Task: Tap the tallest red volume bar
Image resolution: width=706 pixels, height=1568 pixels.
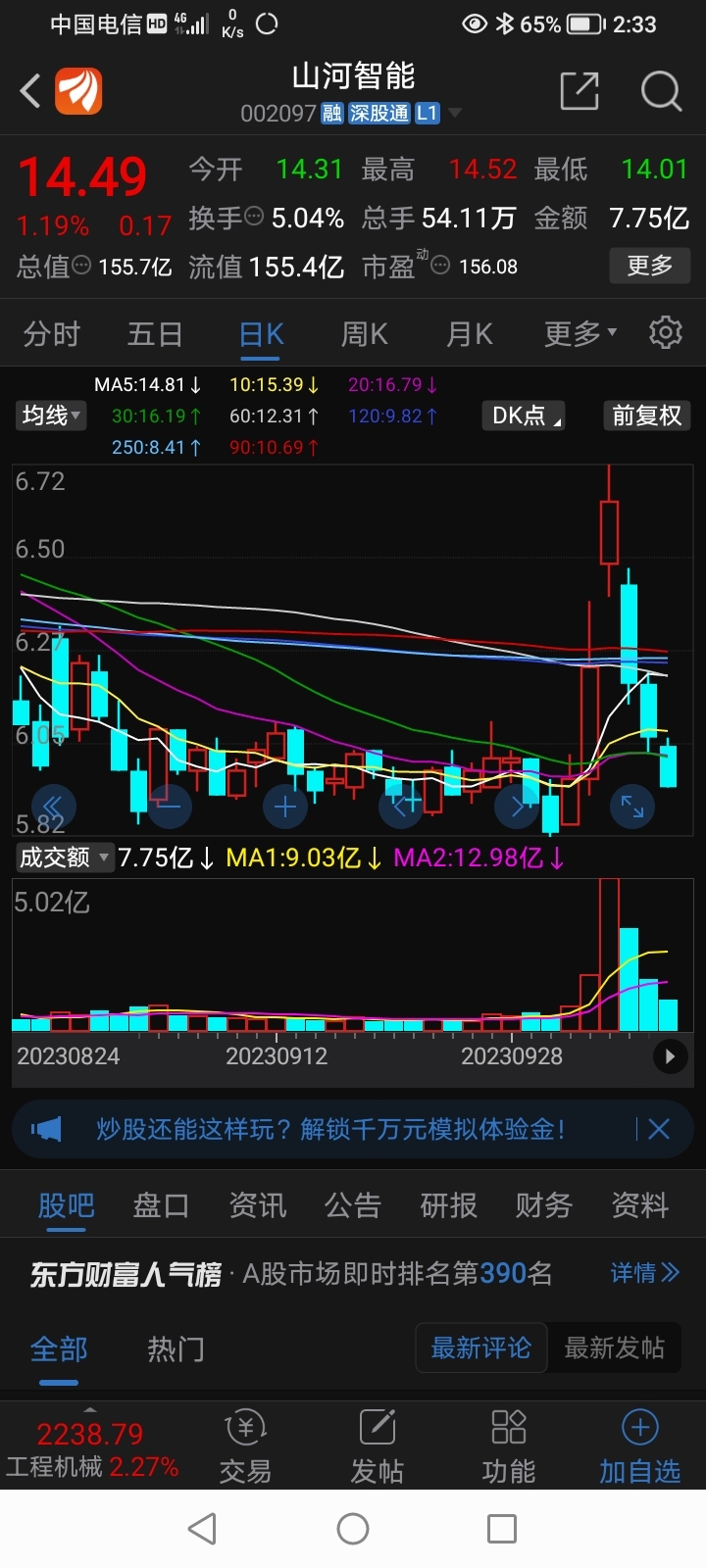Action: coord(609,955)
